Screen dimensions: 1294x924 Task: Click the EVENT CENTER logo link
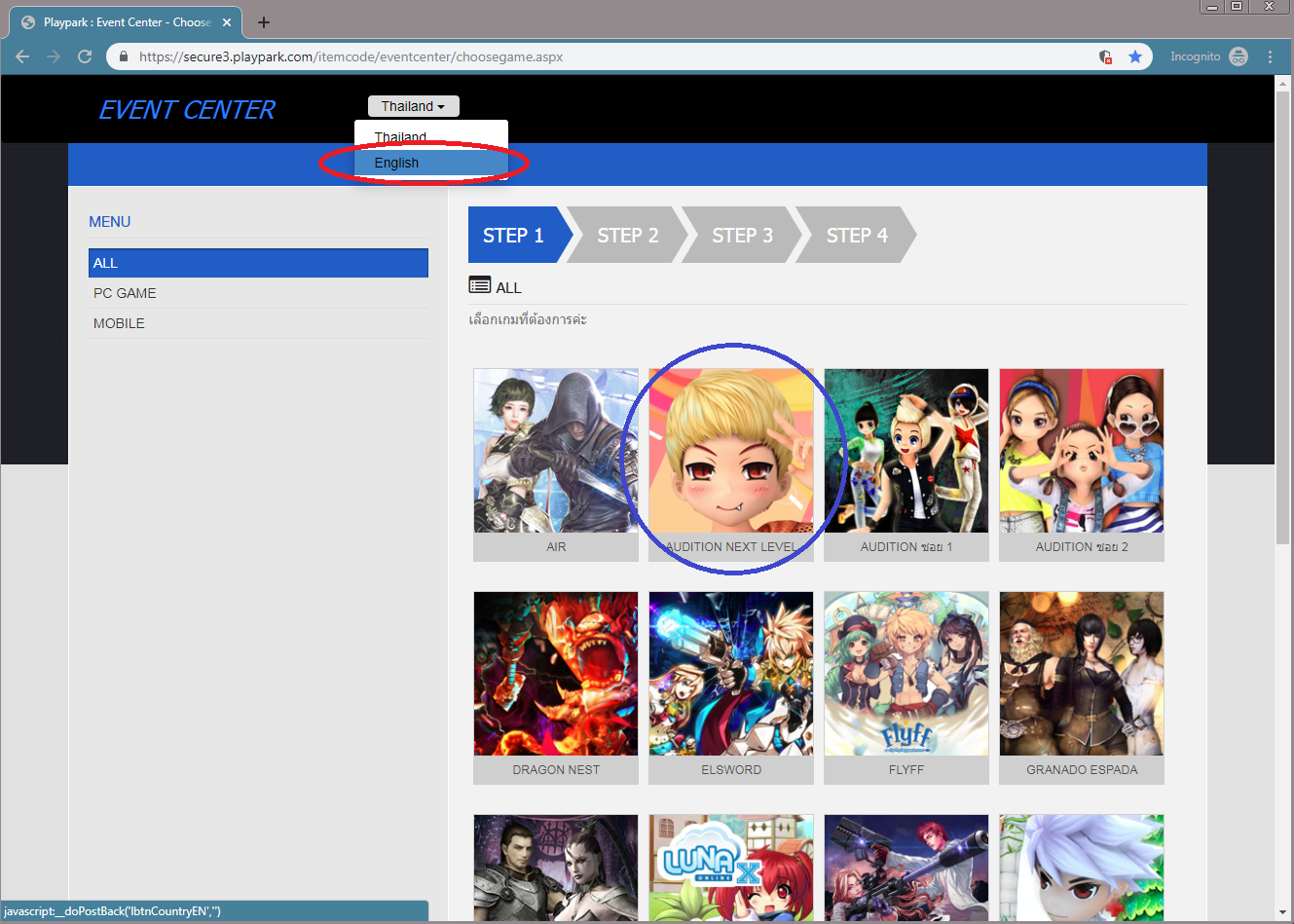(x=187, y=110)
